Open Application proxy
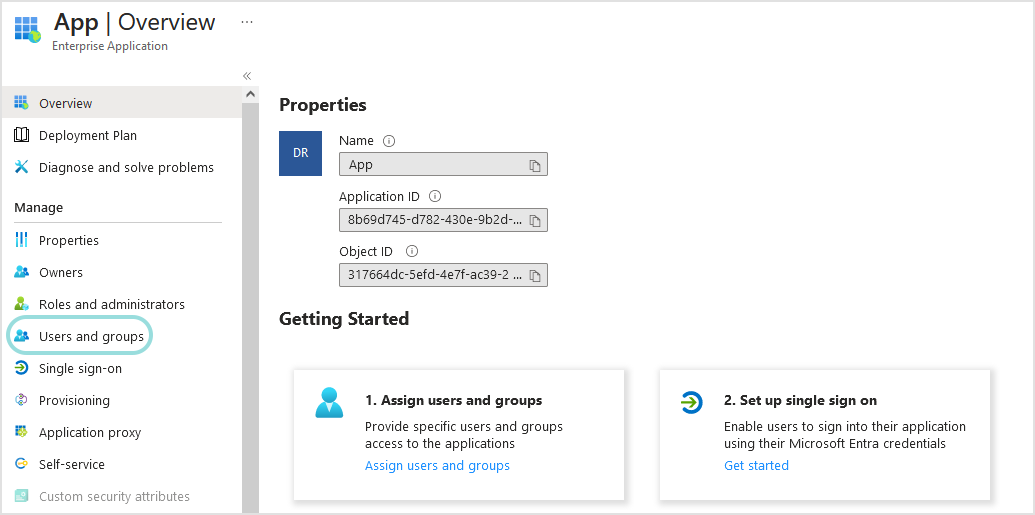 click(x=90, y=432)
